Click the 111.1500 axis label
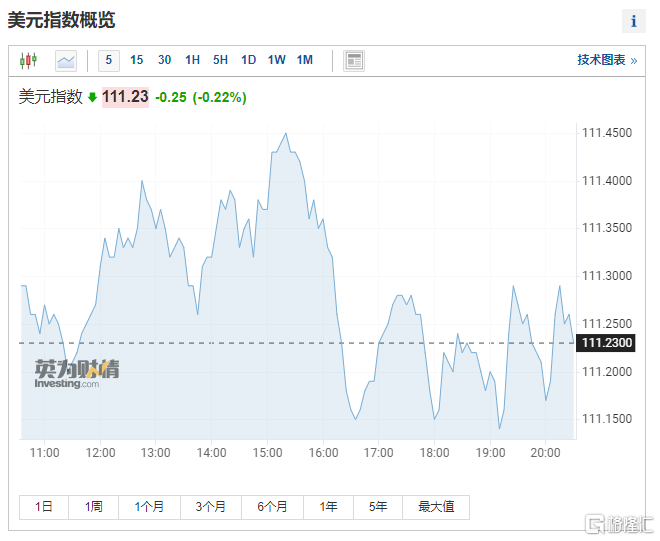 pos(607,419)
